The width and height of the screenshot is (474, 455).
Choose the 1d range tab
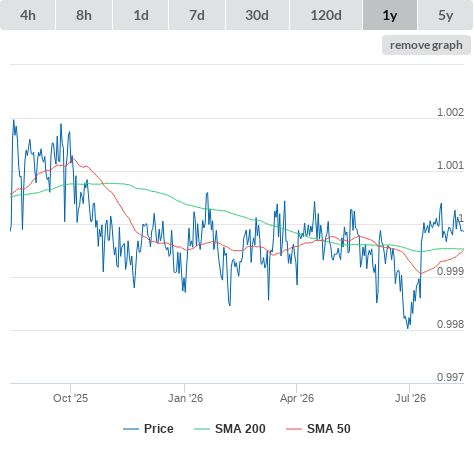point(141,15)
